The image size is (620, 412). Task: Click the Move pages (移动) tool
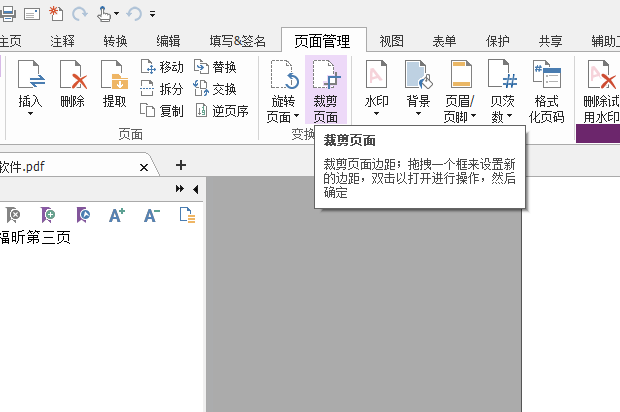point(163,67)
